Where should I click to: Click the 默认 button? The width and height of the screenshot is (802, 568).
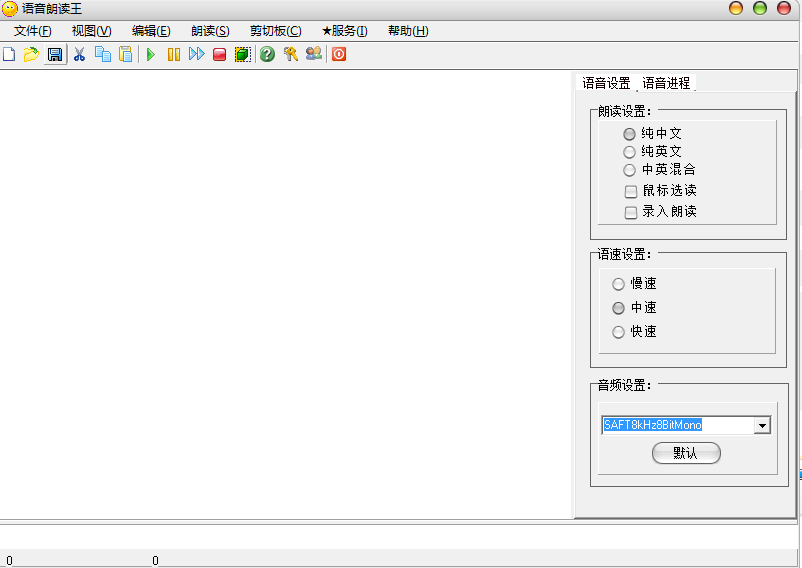tap(686, 453)
